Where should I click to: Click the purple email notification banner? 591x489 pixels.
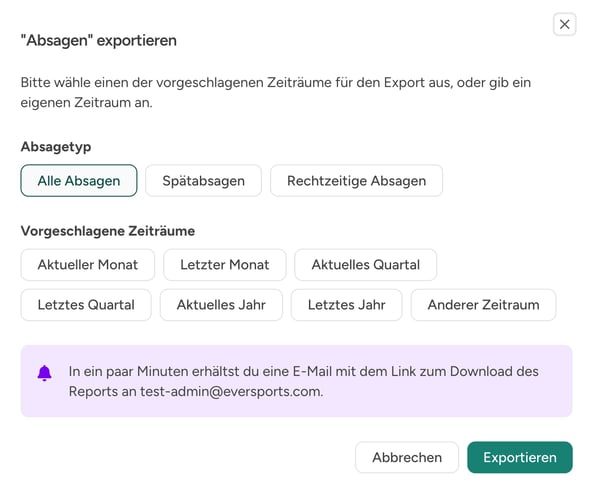pyautogui.click(x=296, y=381)
